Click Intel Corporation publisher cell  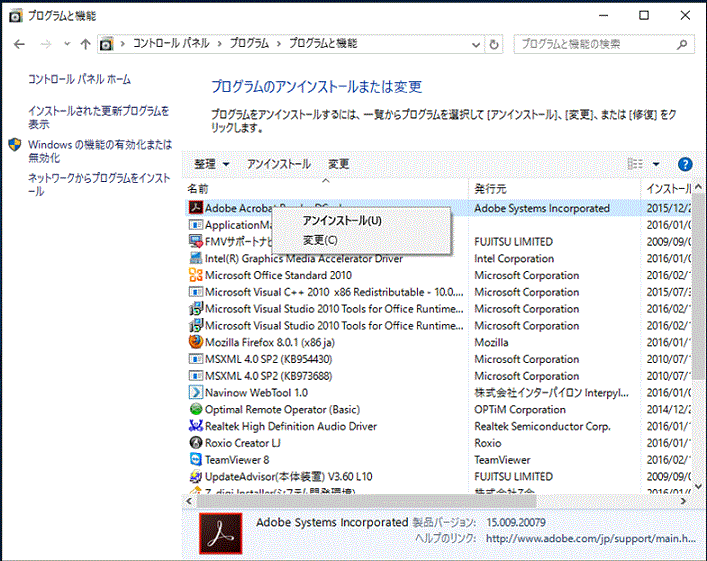tap(514, 258)
